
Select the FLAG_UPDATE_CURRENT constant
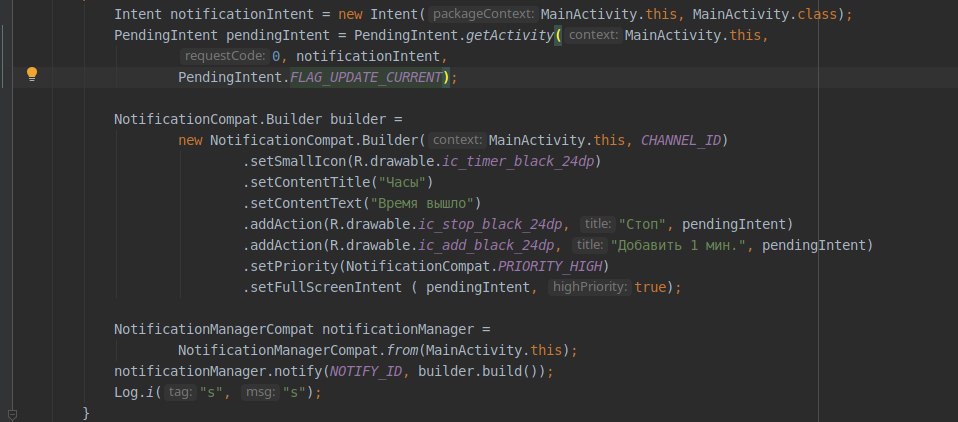(366, 78)
